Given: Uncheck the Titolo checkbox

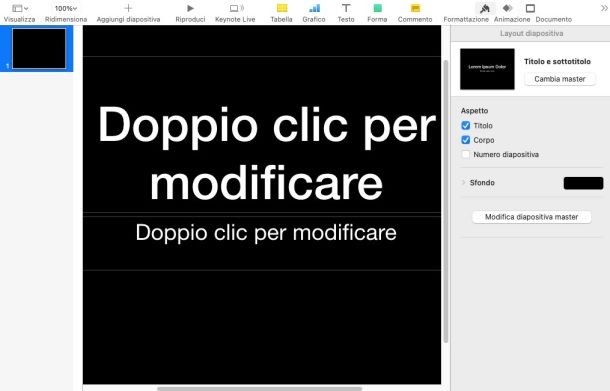Looking at the screenshot, I should click(466, 125).
